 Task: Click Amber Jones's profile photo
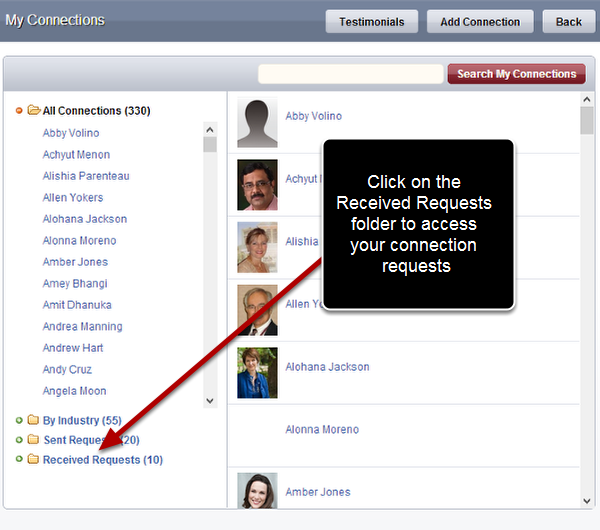coord(257,490)
